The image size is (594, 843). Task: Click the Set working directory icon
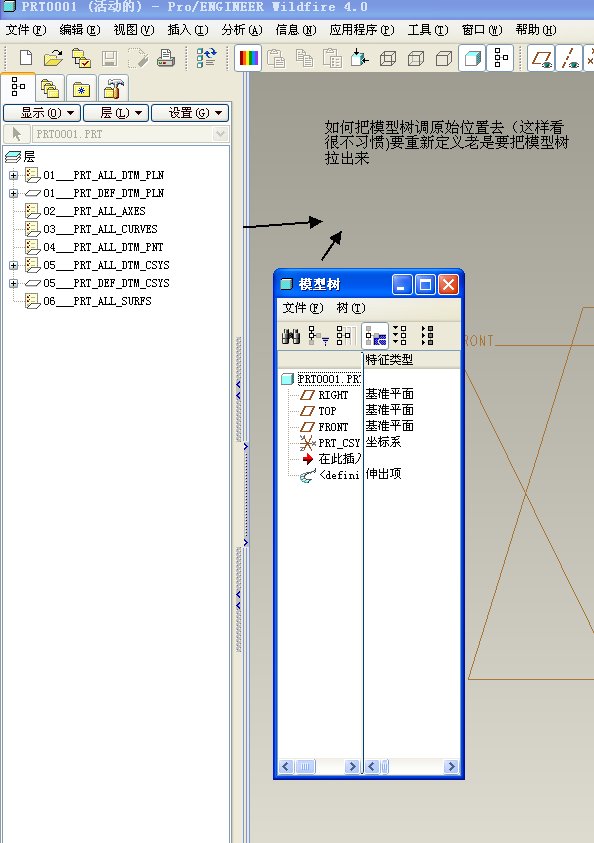(81, 58)
